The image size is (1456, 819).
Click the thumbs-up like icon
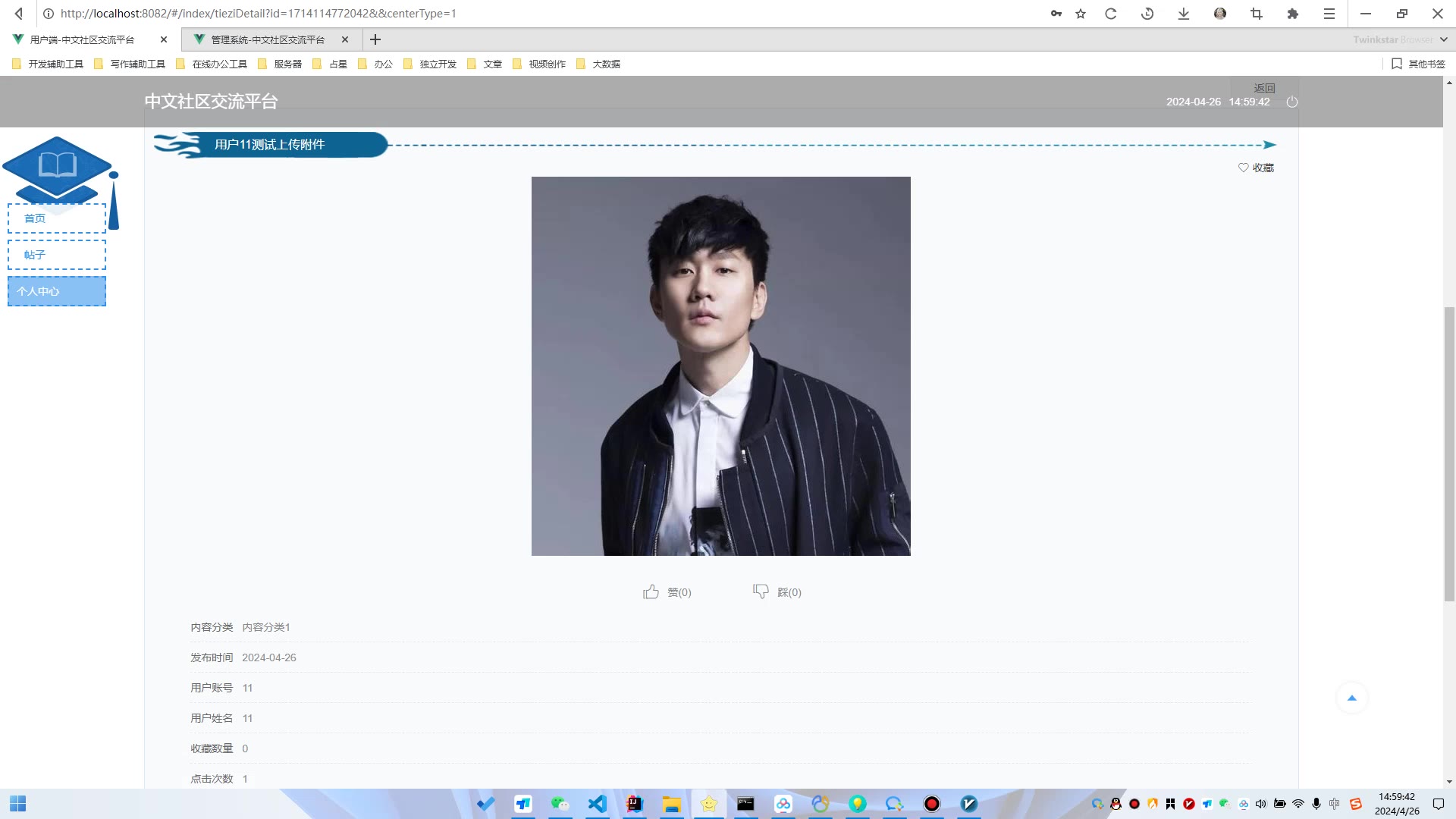coord(651,591)
